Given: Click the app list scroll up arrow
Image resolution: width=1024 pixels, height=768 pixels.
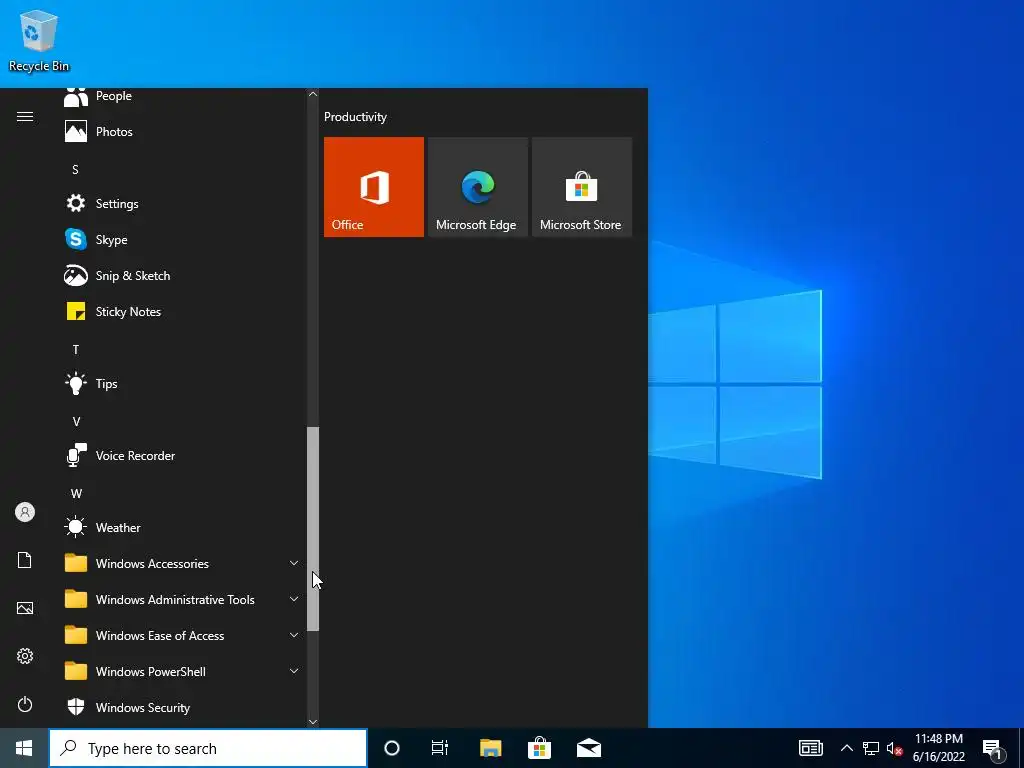Looking at the screenshot, I should [313, 94].
